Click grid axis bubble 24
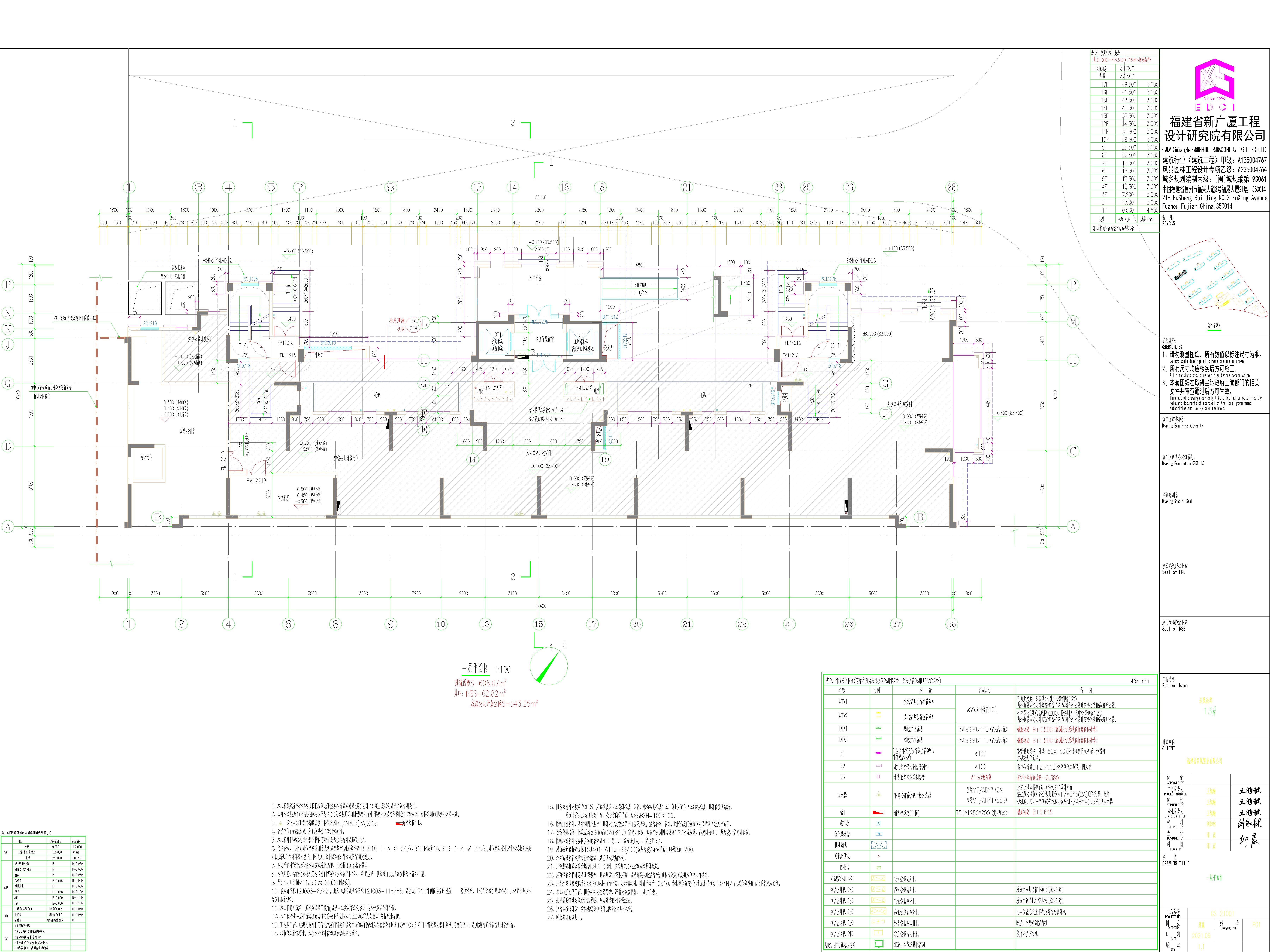Viewport: 1270px width, 952px height. (790, 624)
